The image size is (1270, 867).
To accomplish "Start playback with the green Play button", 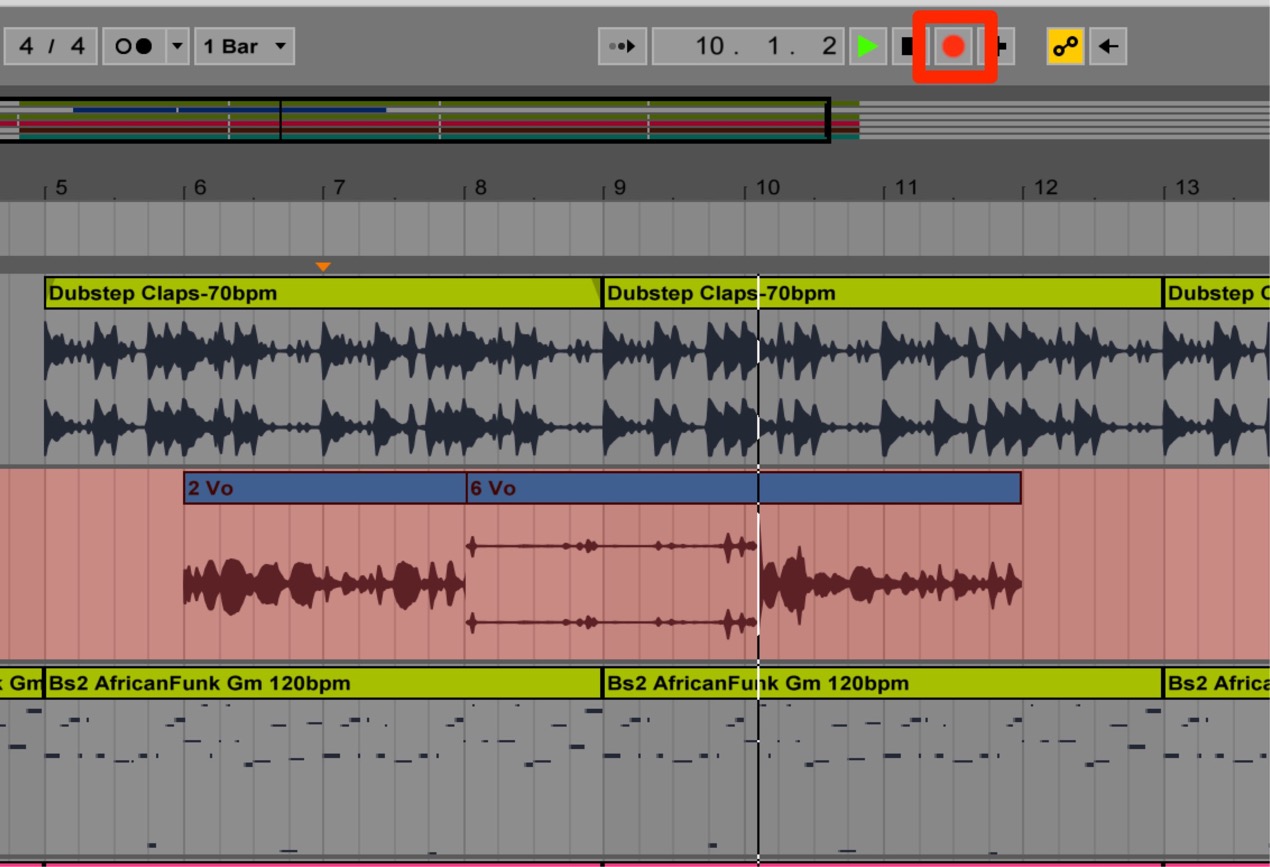I will pos(867,46).
